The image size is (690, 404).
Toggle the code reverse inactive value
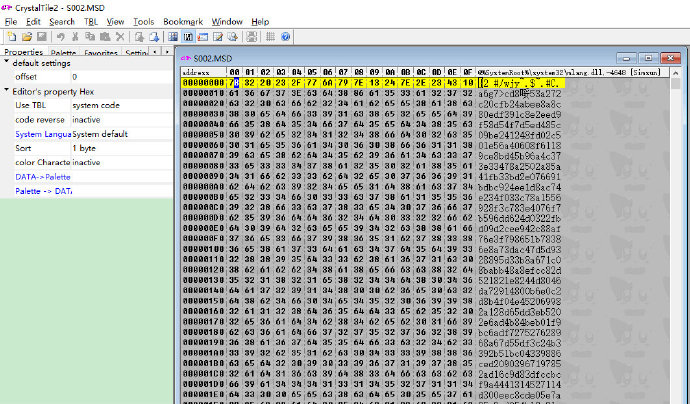point(121,120)
